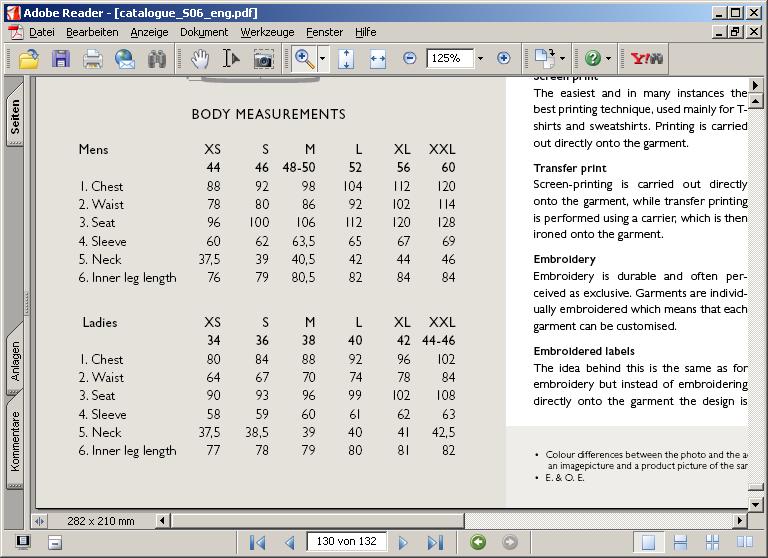Open the Werkzeuge menu
This screenshot has height=558, width=768.
point(267,32)
